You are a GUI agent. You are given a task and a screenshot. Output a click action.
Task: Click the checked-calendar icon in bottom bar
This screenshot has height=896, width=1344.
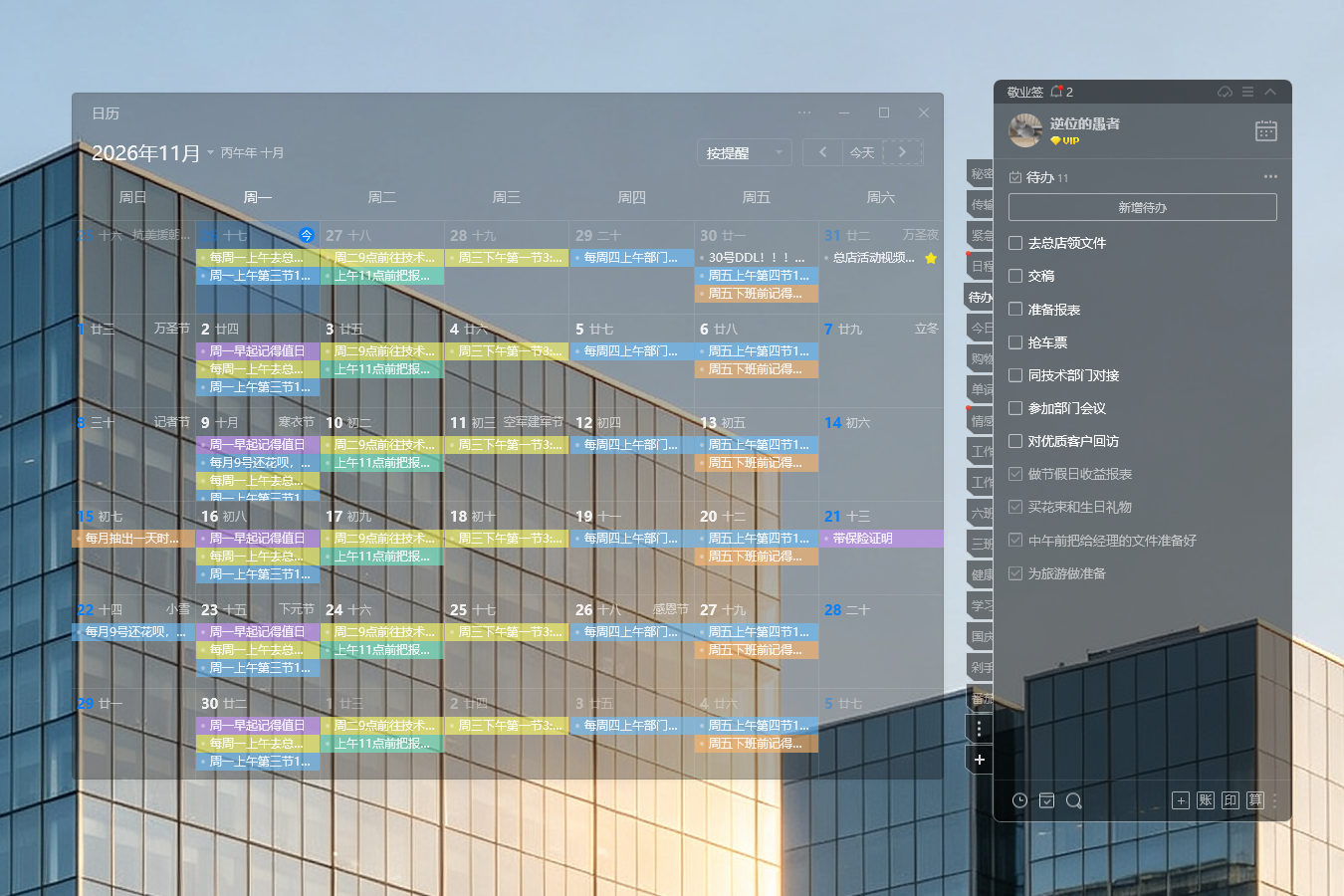pos(1046,800)
